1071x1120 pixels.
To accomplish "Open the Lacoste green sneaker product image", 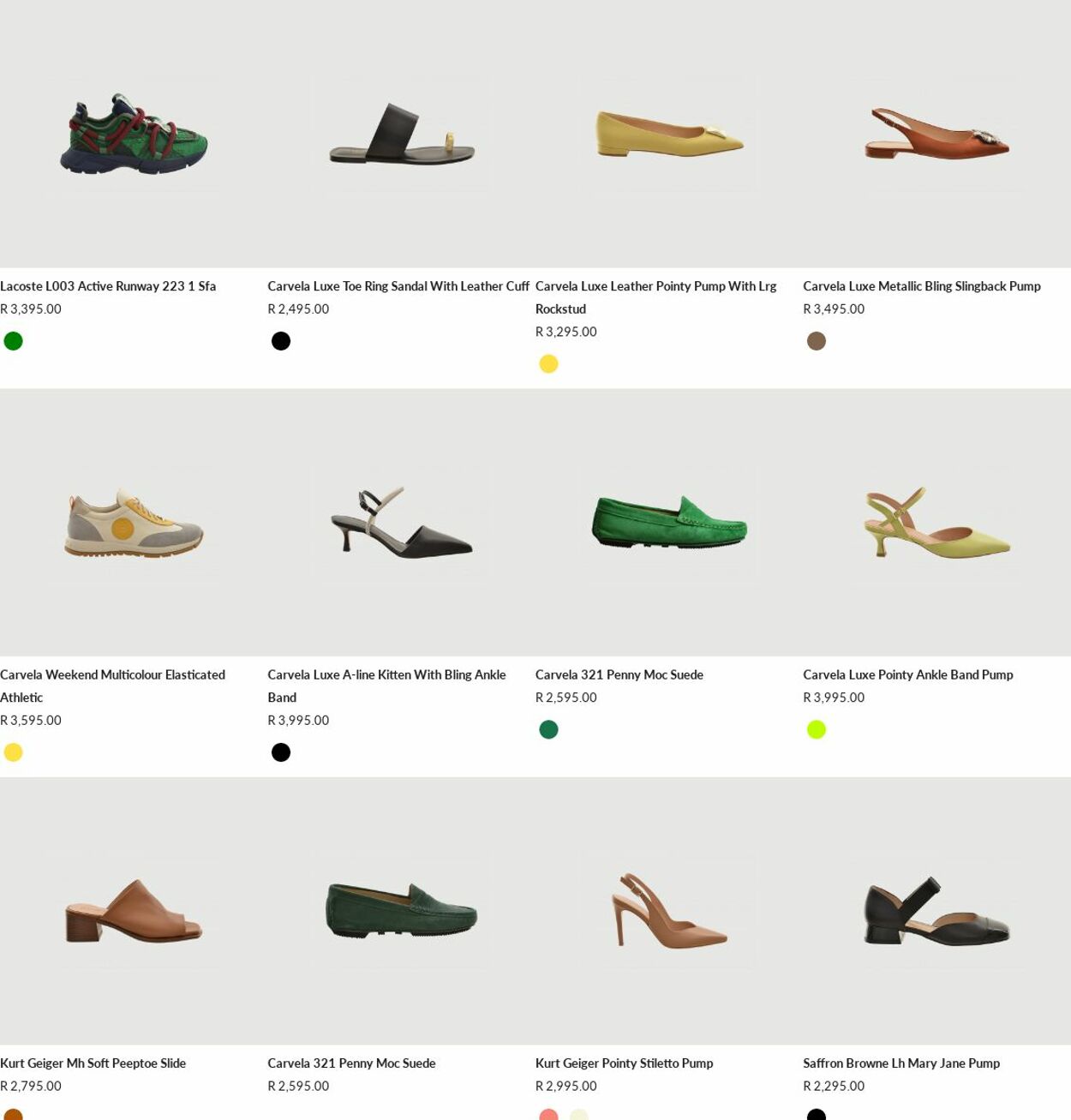I will click(134, 134).
